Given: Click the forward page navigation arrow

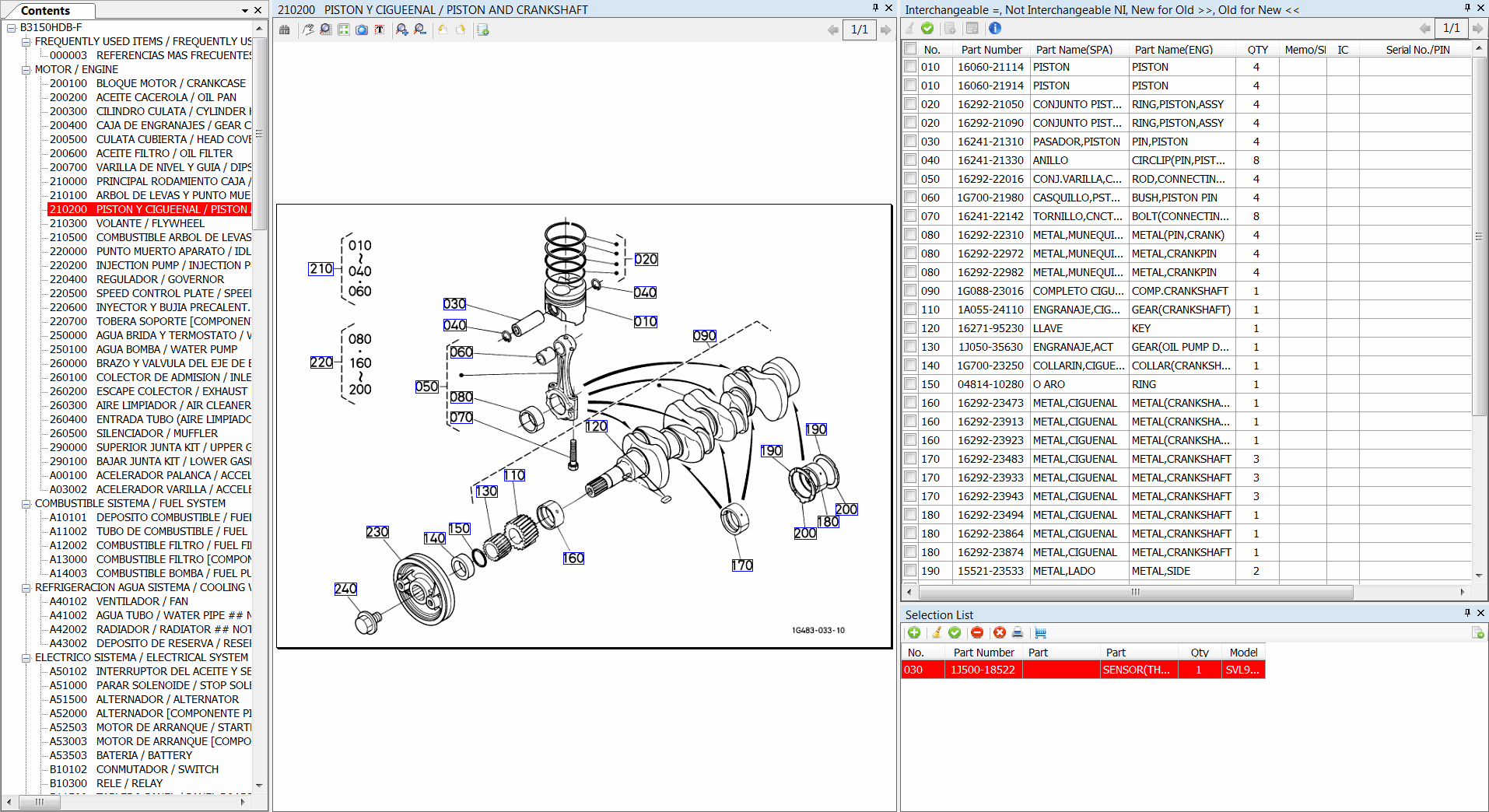Looking at the screenshot, I should (x=886, y=30).
